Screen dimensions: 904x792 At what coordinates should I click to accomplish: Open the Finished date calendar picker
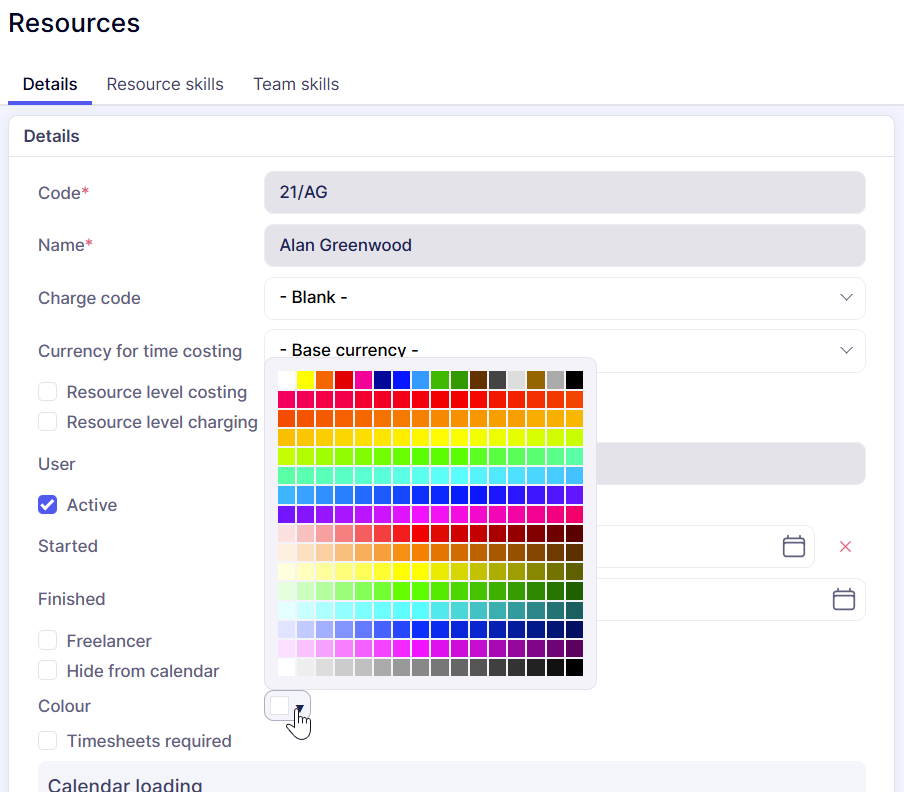[x=843, y=599]
